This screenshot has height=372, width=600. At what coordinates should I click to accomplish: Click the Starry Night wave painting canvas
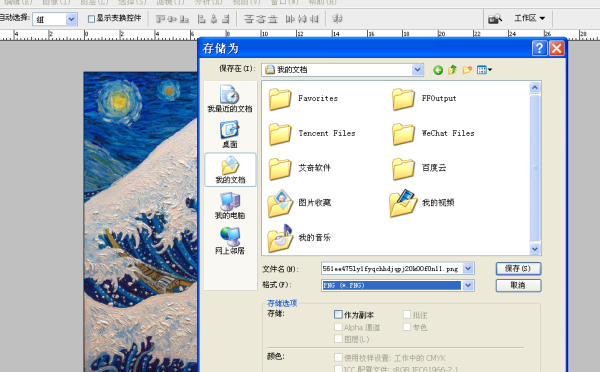[x=140, y=222]
